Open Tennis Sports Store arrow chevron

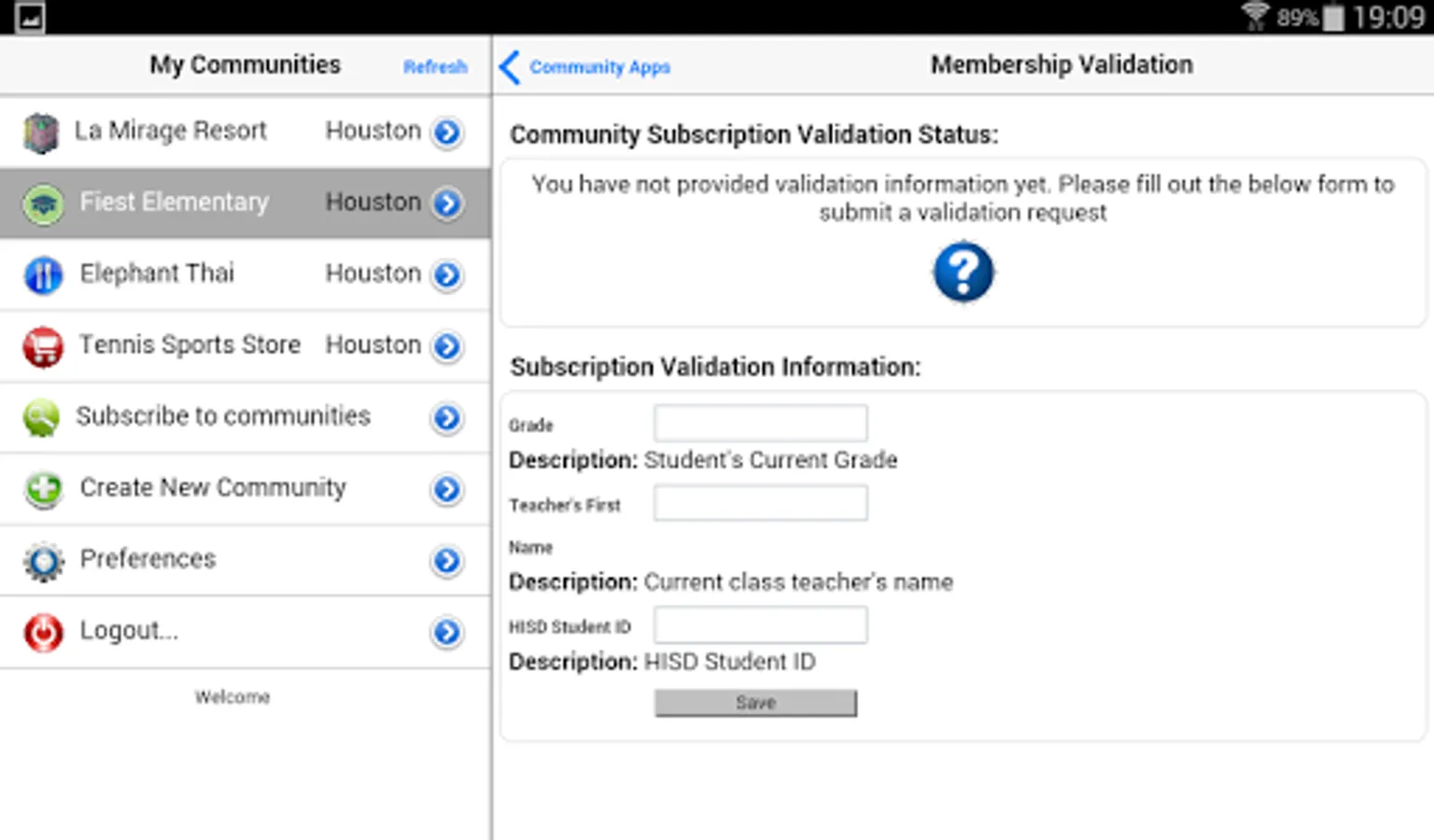448,346
